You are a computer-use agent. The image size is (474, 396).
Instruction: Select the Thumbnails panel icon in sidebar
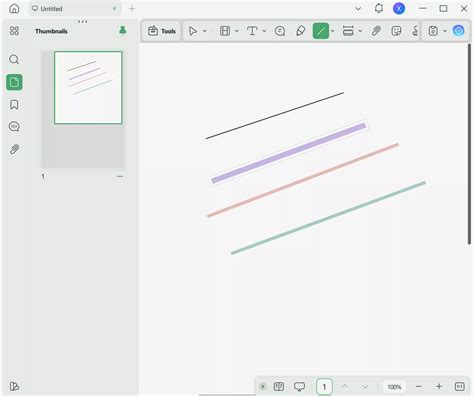click(x=14, y=82)
